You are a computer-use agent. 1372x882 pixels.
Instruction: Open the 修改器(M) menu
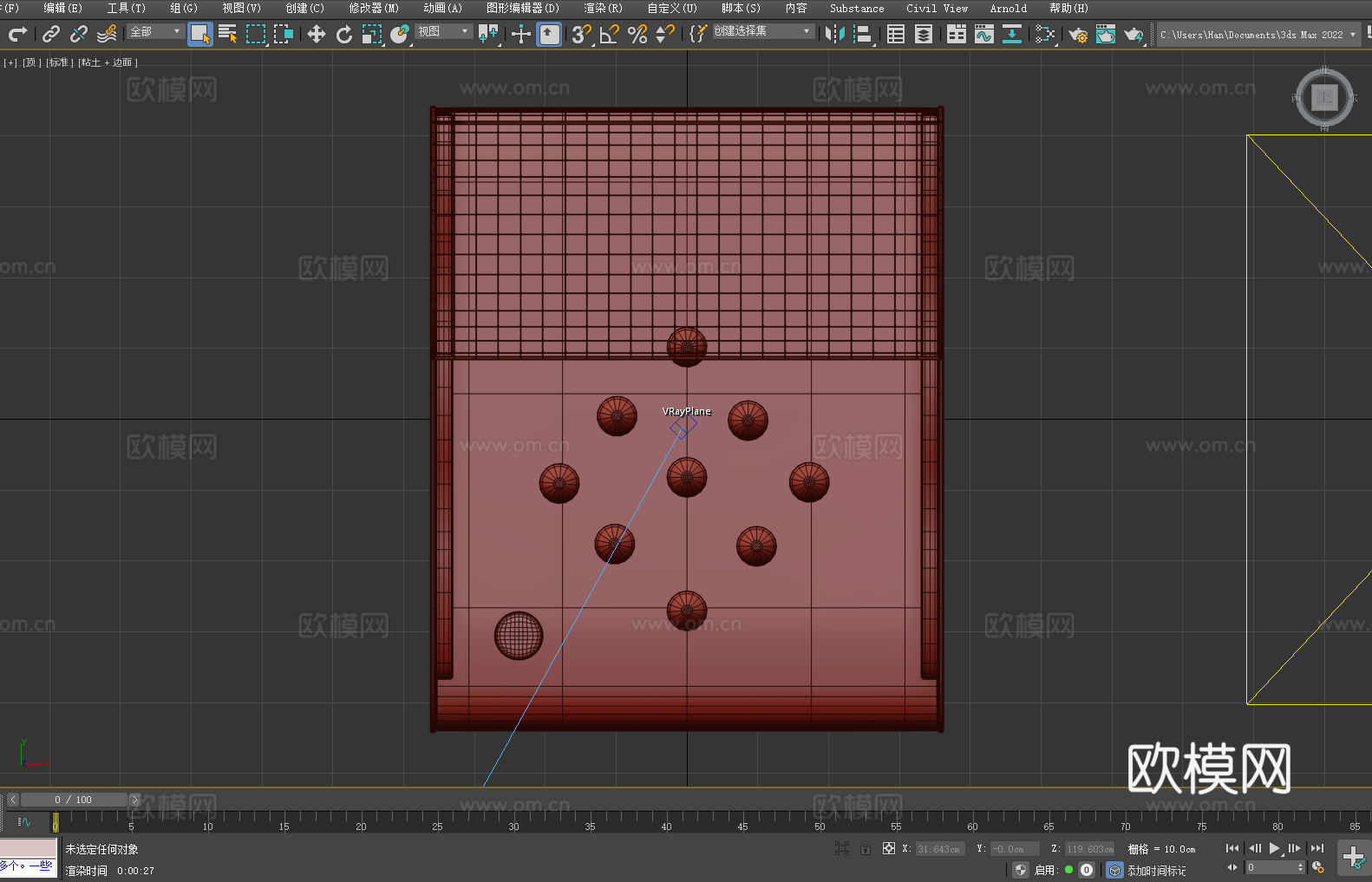click(x=374, y=8)
